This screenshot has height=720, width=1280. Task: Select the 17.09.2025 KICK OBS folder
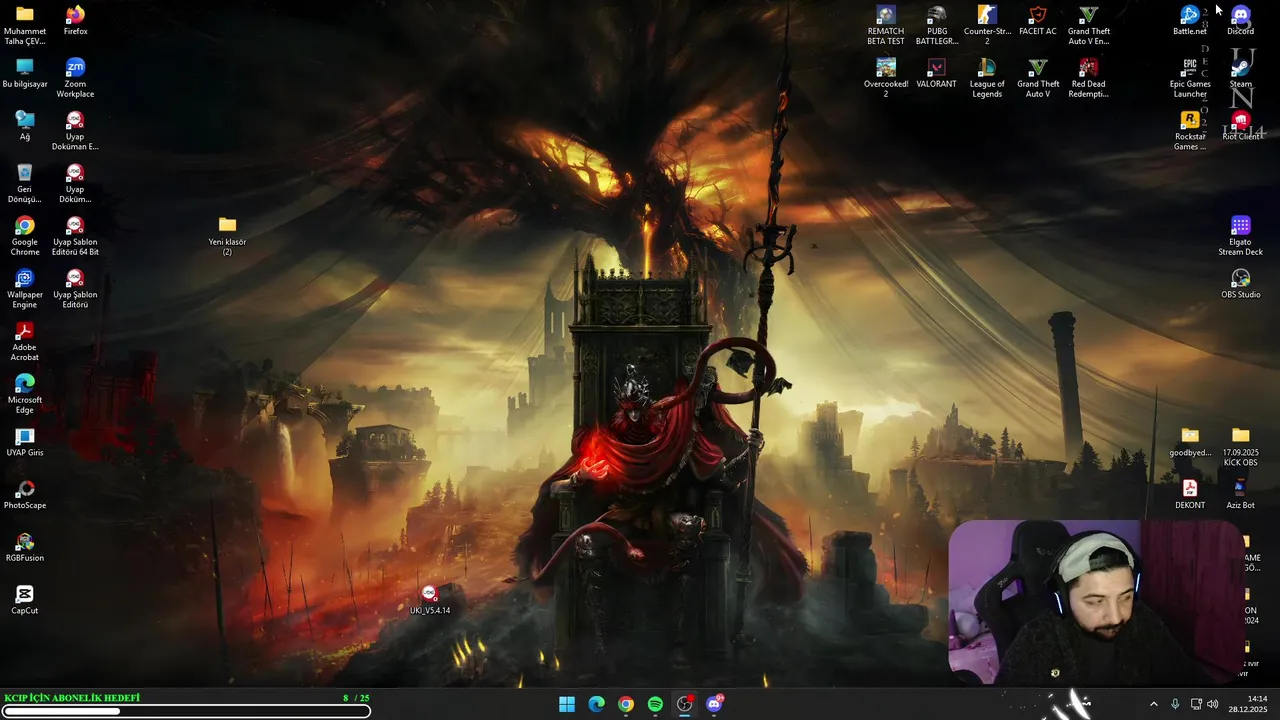[x=1241, y=447]
